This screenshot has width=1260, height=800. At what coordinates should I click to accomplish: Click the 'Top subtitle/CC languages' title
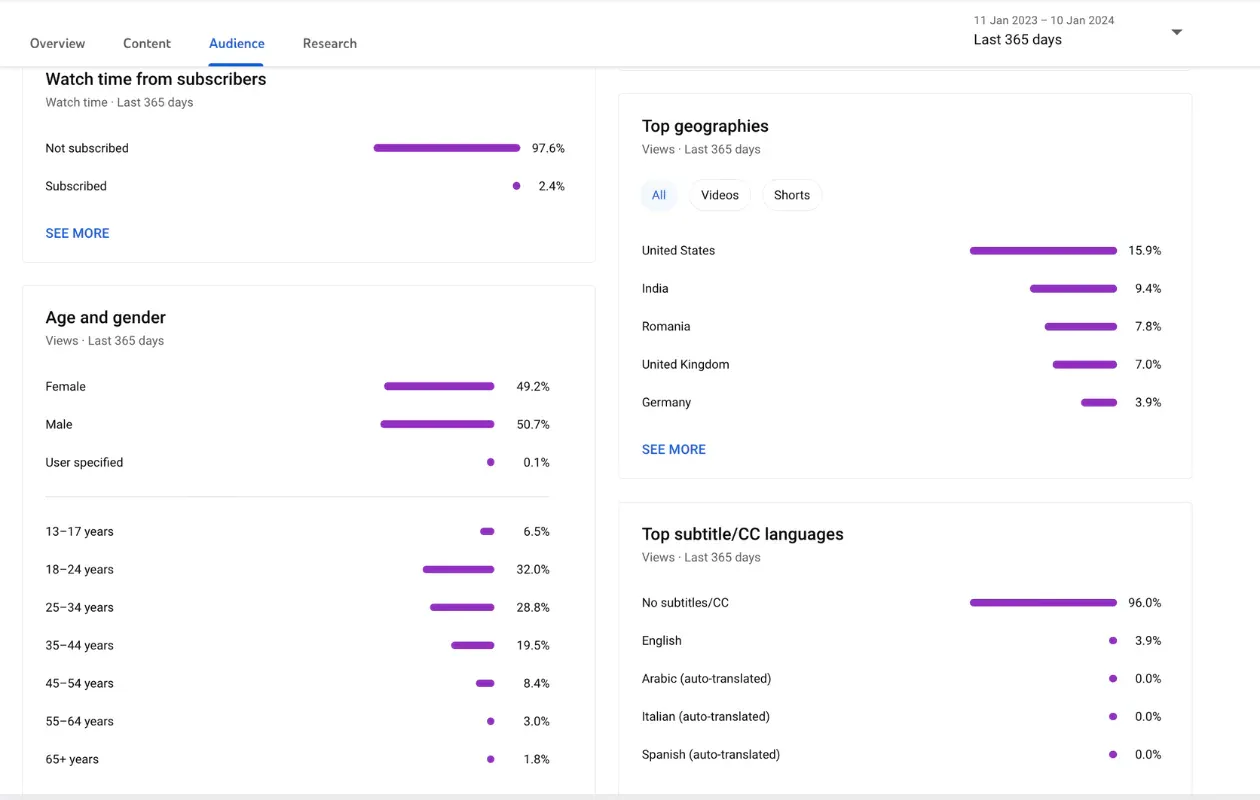[x=743, y=534]
